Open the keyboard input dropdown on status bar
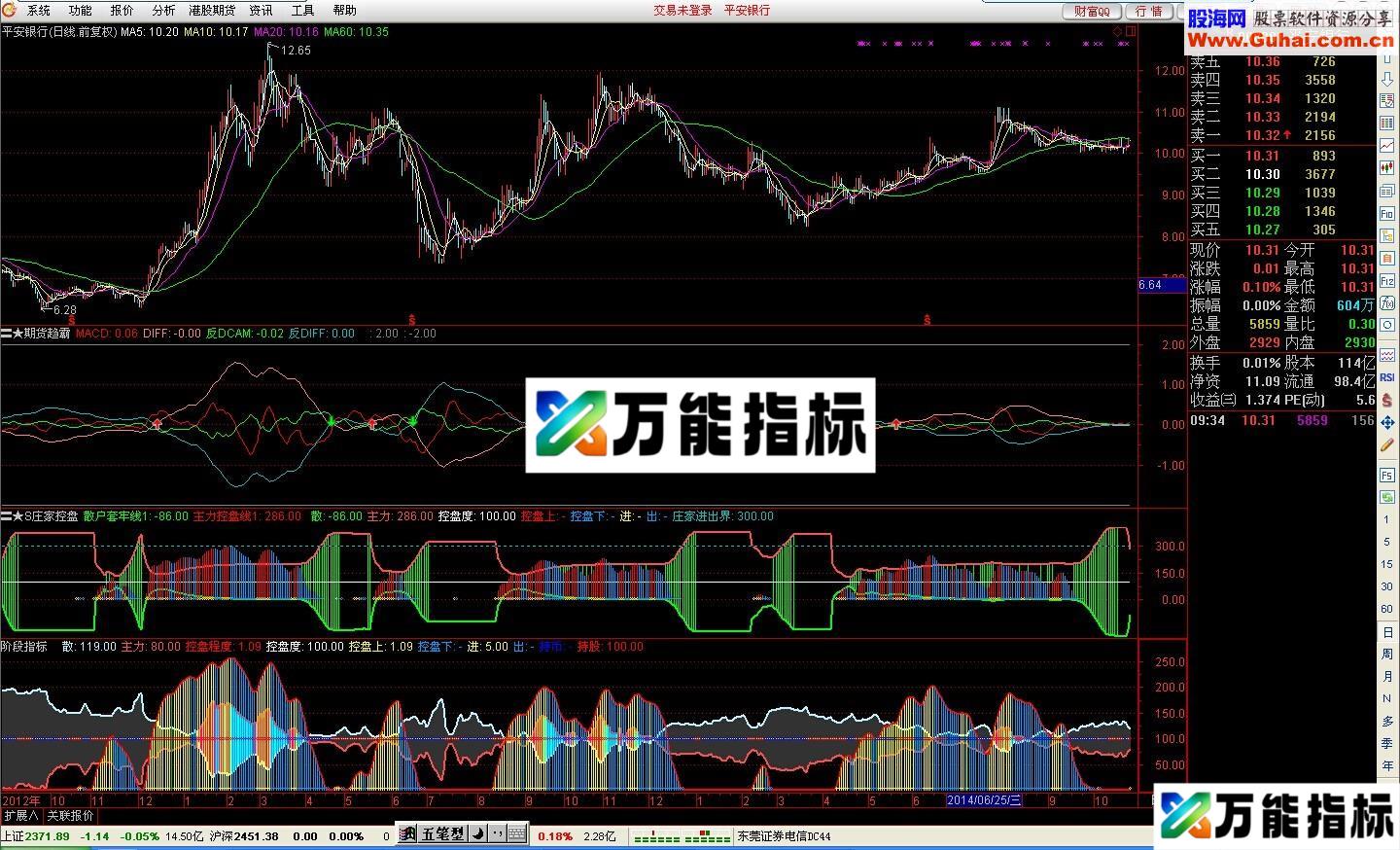This screenshot has width=1400, height=850. (517, 834)
